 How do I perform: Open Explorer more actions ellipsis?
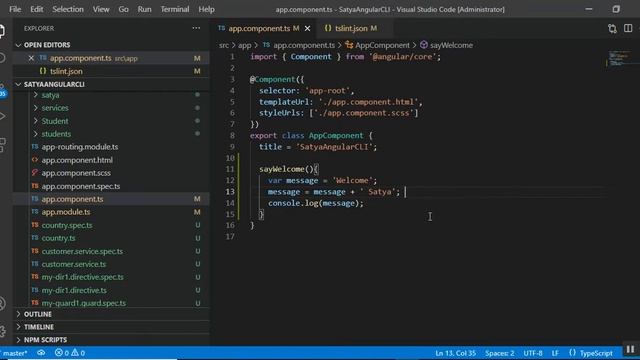tap(196, 28)
